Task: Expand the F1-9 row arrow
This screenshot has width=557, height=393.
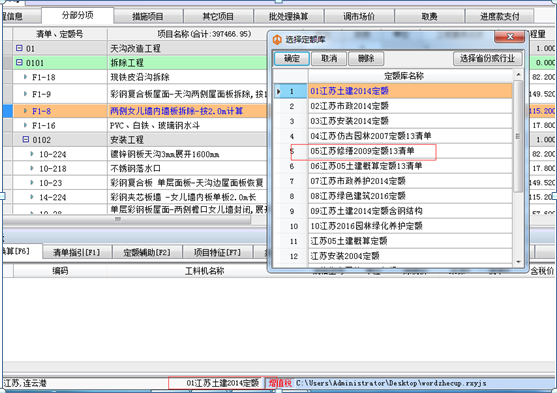Action: tap(25, 94)
